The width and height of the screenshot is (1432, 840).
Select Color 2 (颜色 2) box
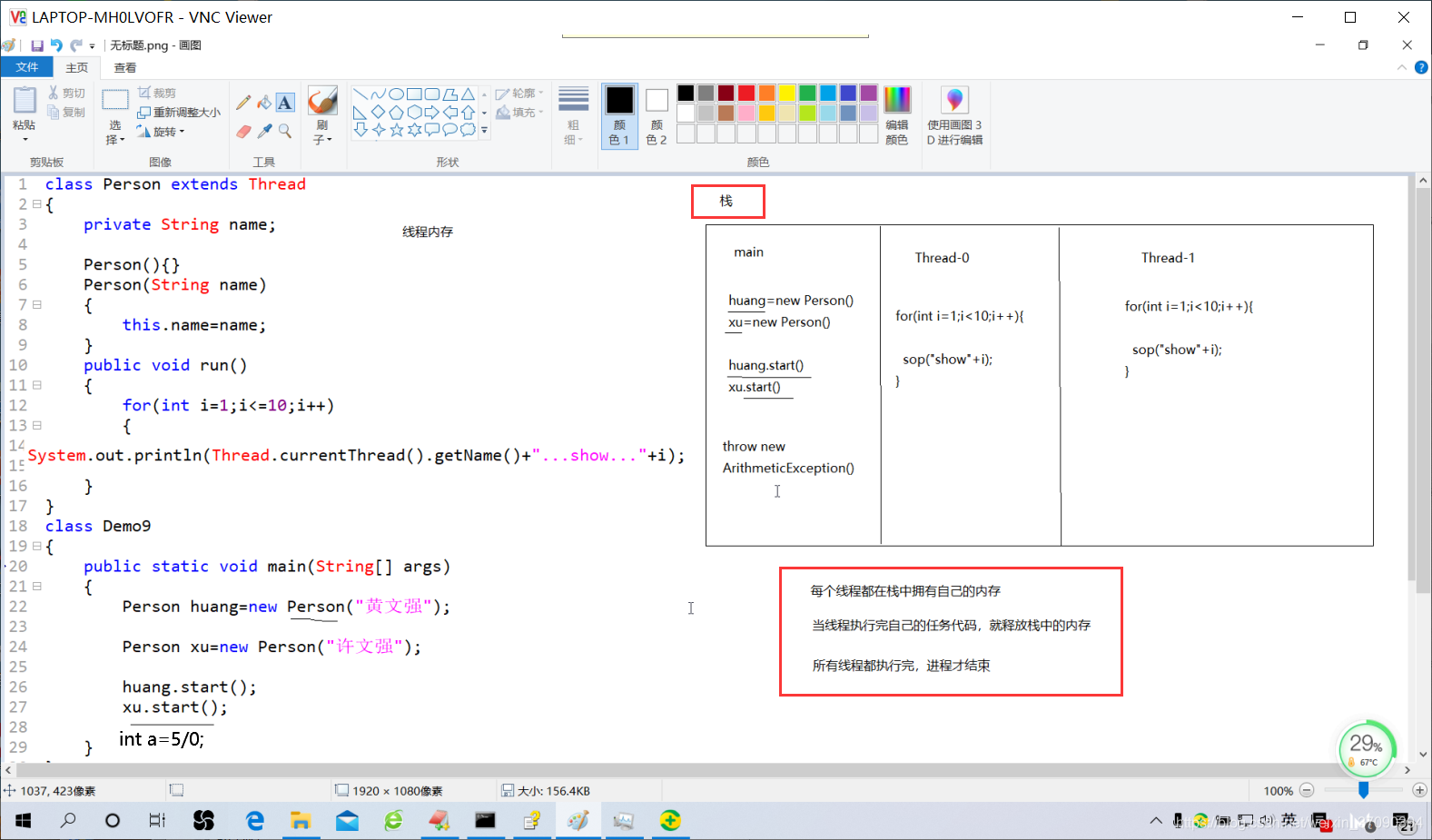click(657, 115)
